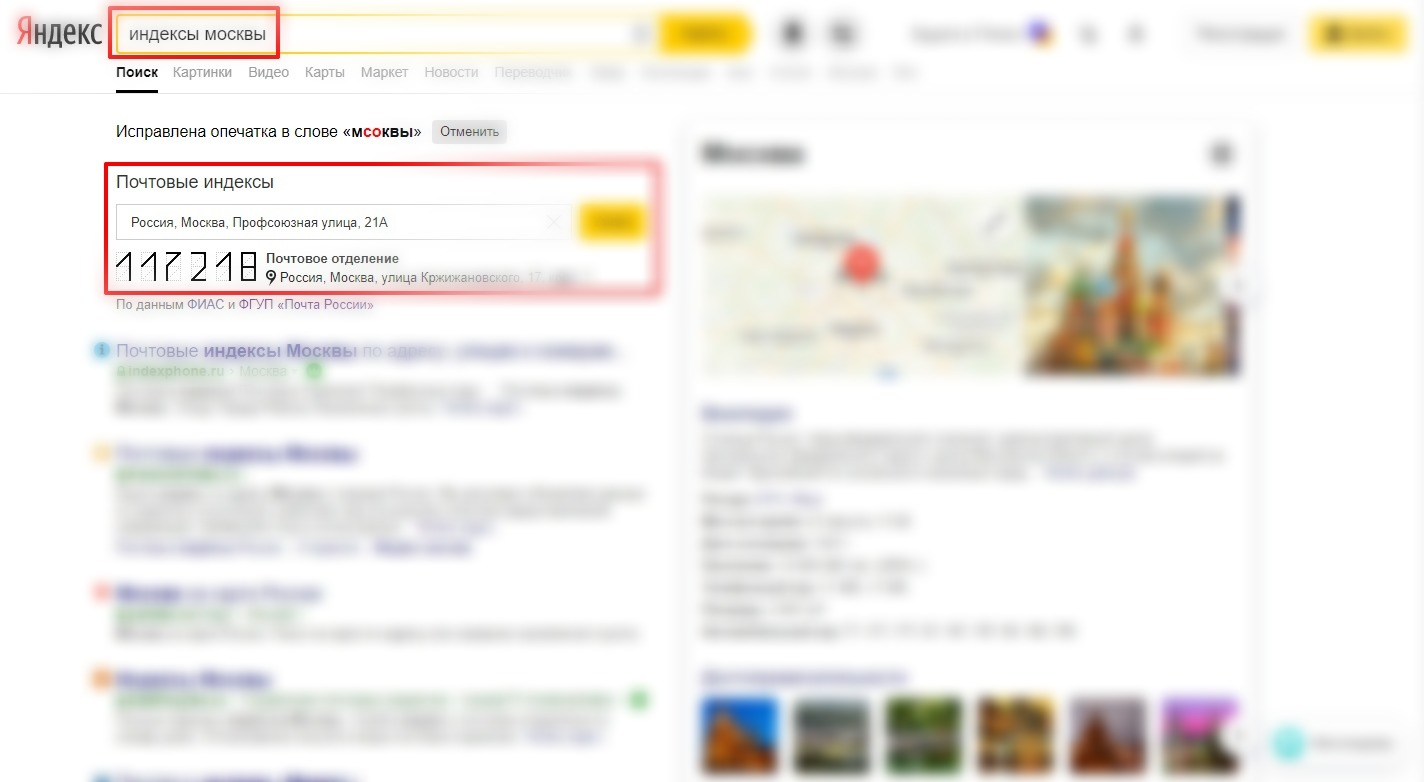Open the Видео tab

click(x=269, y=72)
